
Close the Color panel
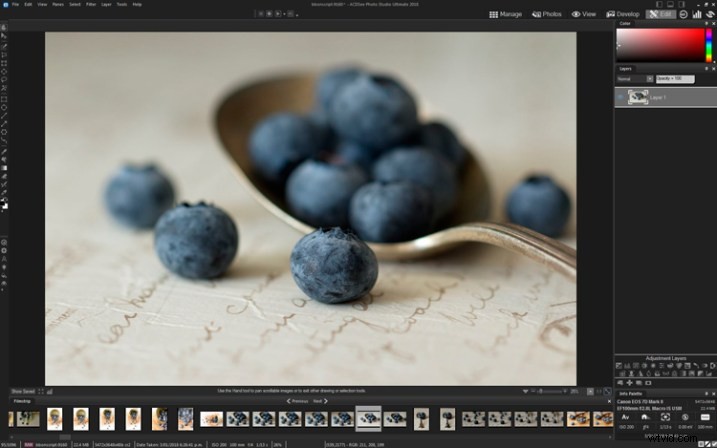point(713,23)
